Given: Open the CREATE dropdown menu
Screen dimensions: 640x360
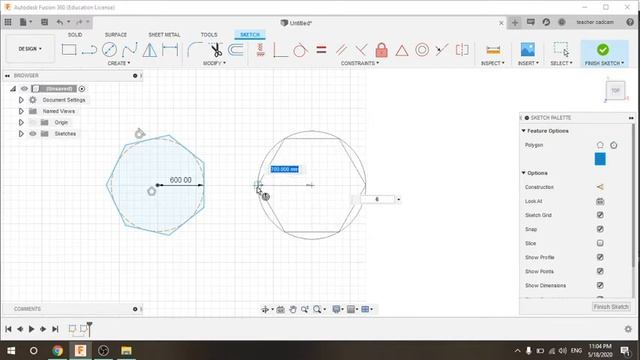Looking at the screenshot, I should pyautogui.click(x=119, y=63).
